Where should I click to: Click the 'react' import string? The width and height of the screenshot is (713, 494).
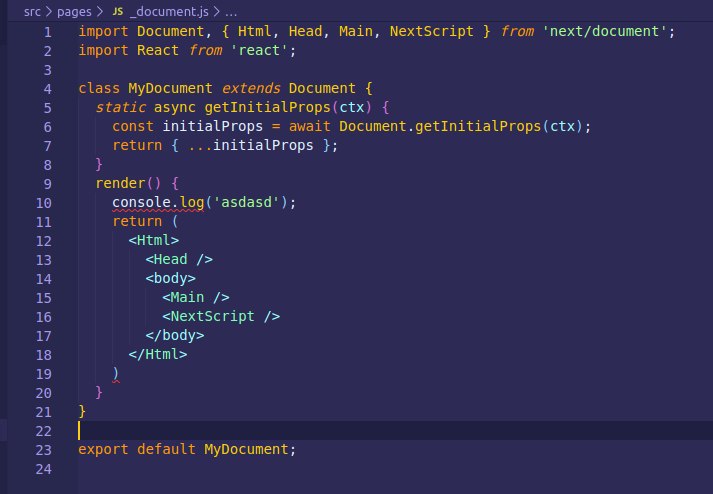pos(259,50)
